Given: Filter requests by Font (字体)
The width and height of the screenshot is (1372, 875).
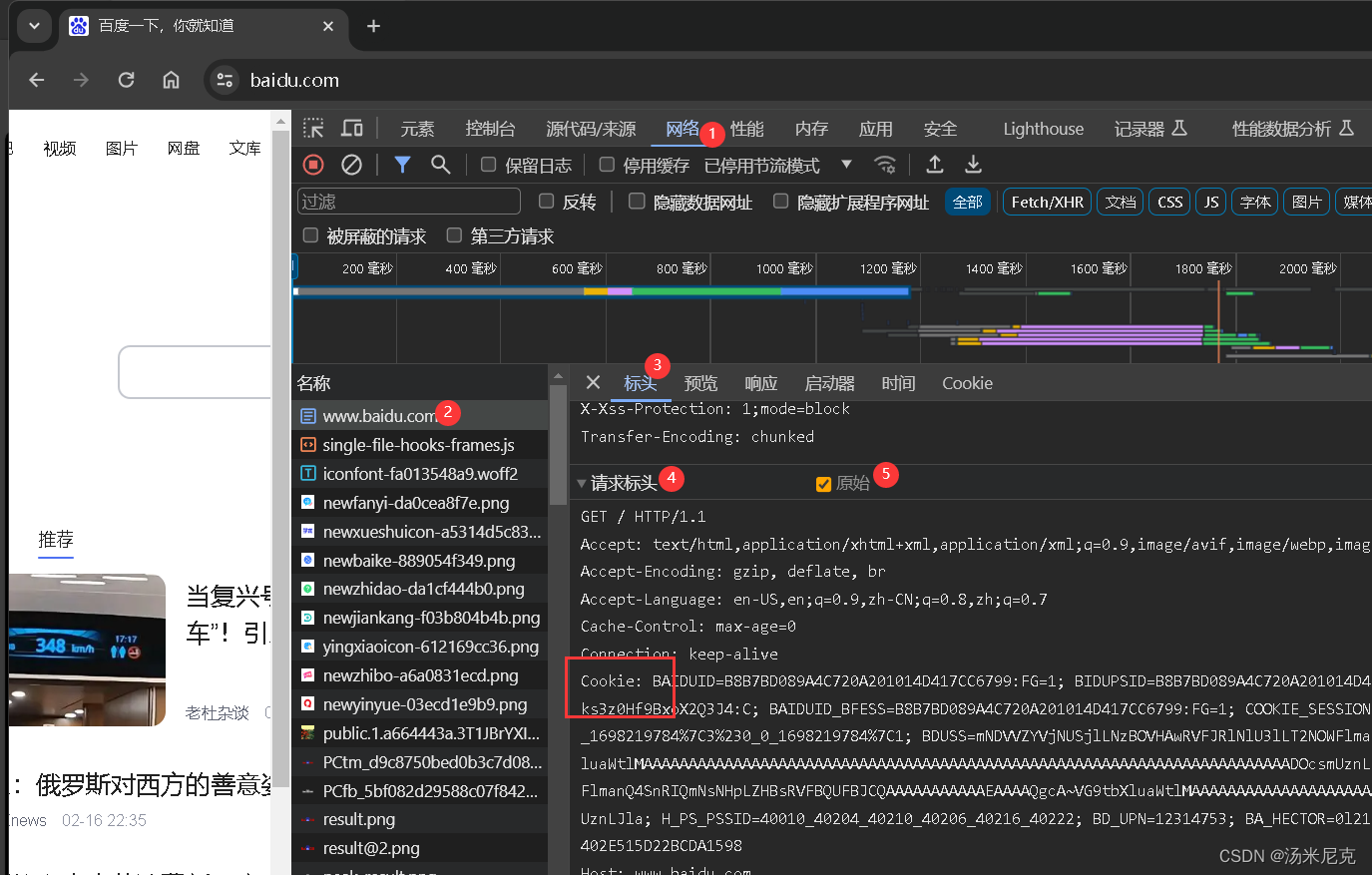Looking at the screenshot, I should tap(1254, 202).
